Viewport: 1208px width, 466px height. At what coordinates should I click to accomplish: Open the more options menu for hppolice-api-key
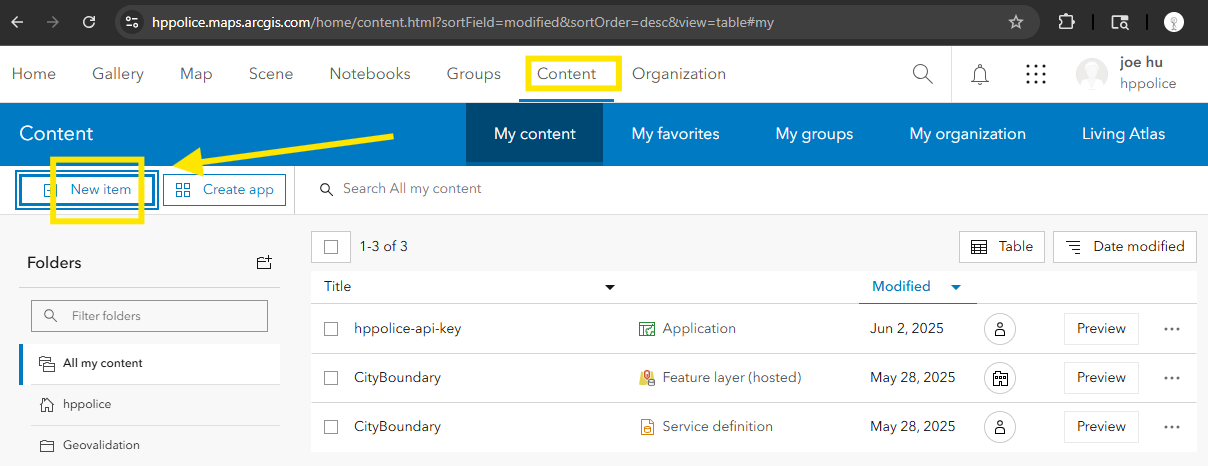pyautogui.click(x=1172, y=329)
